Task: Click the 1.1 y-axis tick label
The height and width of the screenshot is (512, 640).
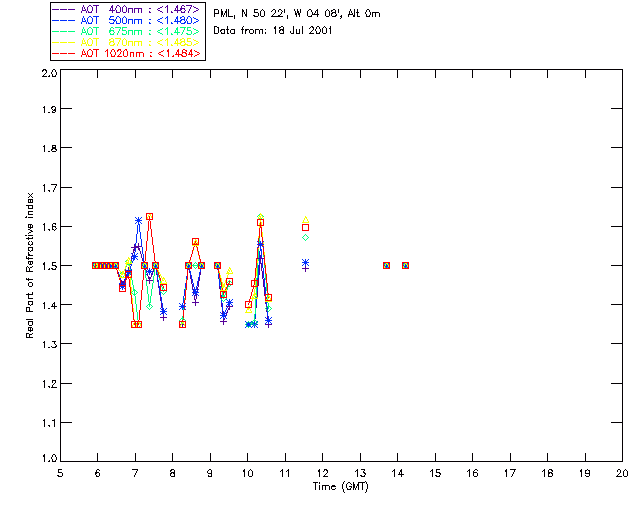Action: pos(49,423)
